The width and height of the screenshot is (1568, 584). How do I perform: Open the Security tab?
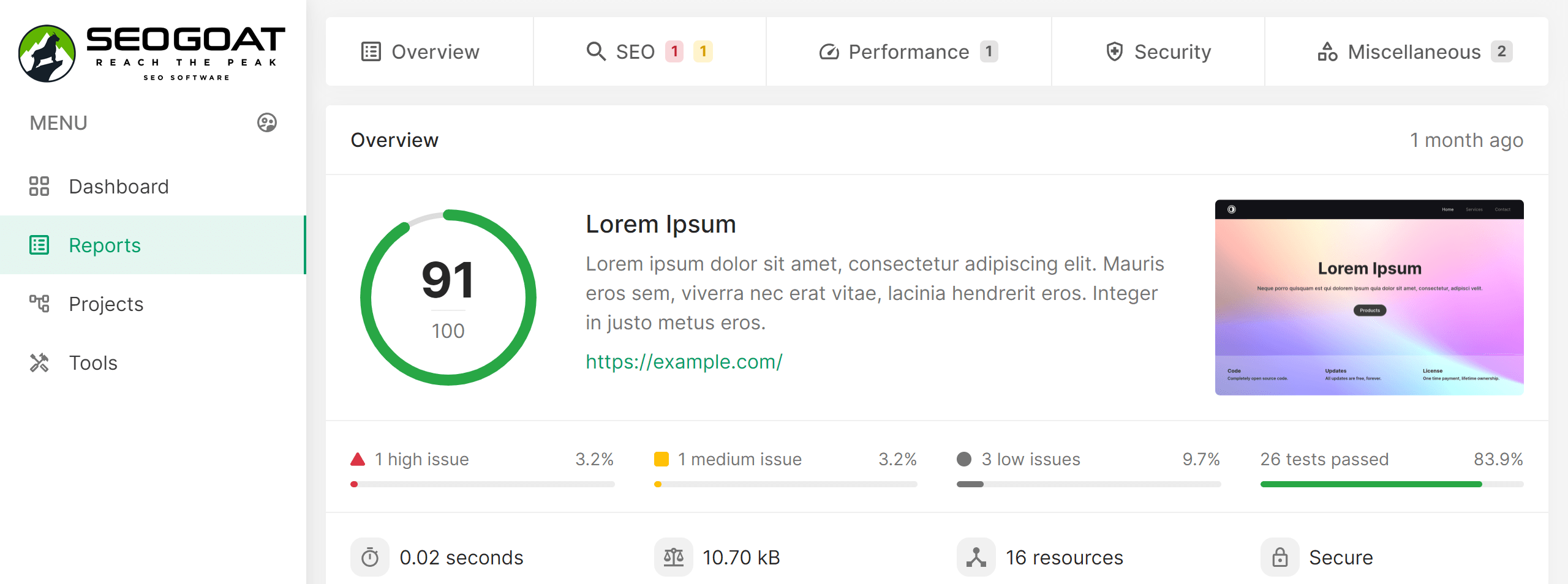point(1158,52)
